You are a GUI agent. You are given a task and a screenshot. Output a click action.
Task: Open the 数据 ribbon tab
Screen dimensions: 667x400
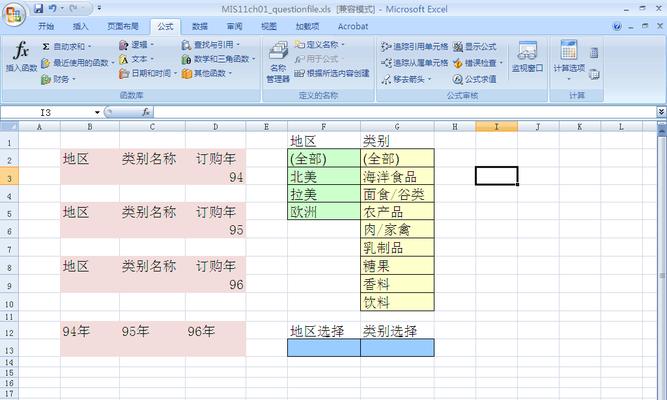(x=200, y=26)
